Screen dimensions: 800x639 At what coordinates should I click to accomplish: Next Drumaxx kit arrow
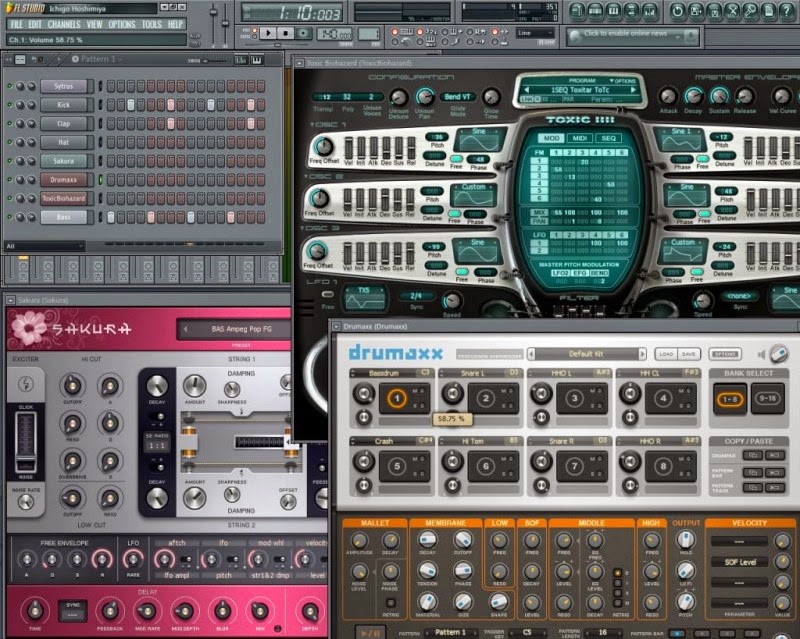pos(642,354)
